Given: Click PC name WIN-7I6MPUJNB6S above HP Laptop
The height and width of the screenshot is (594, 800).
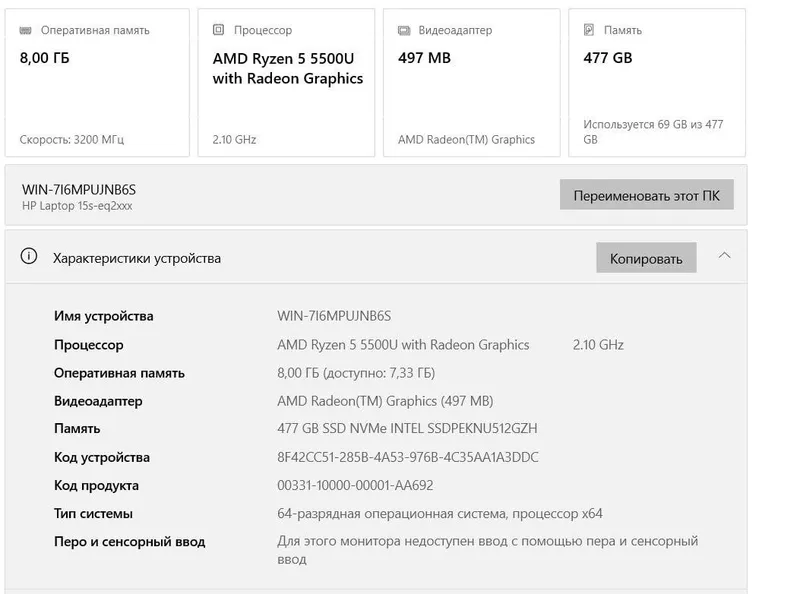Looking at the screenshot, I should [79, 190].
